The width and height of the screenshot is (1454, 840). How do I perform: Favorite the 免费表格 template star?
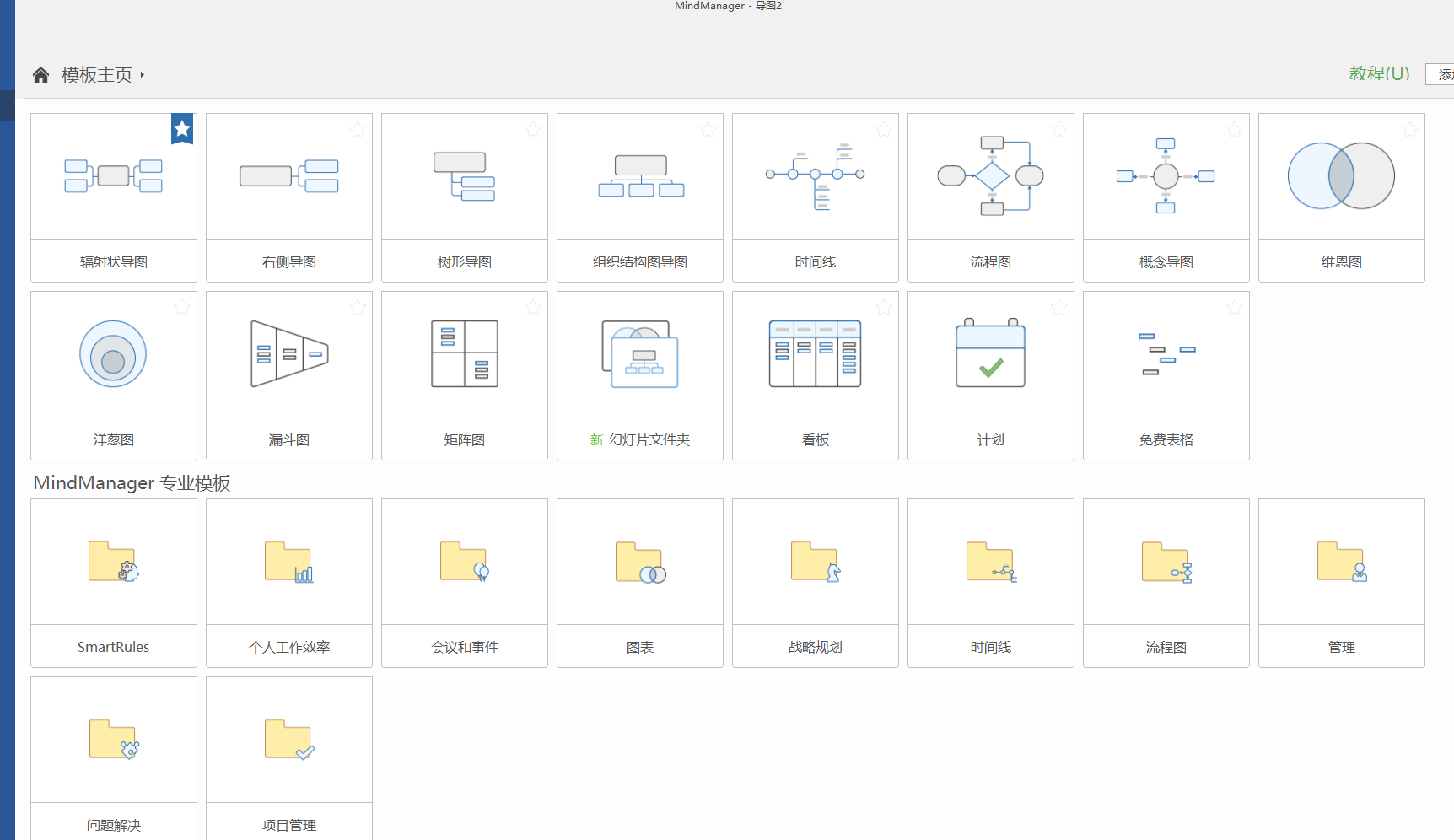1235,307
